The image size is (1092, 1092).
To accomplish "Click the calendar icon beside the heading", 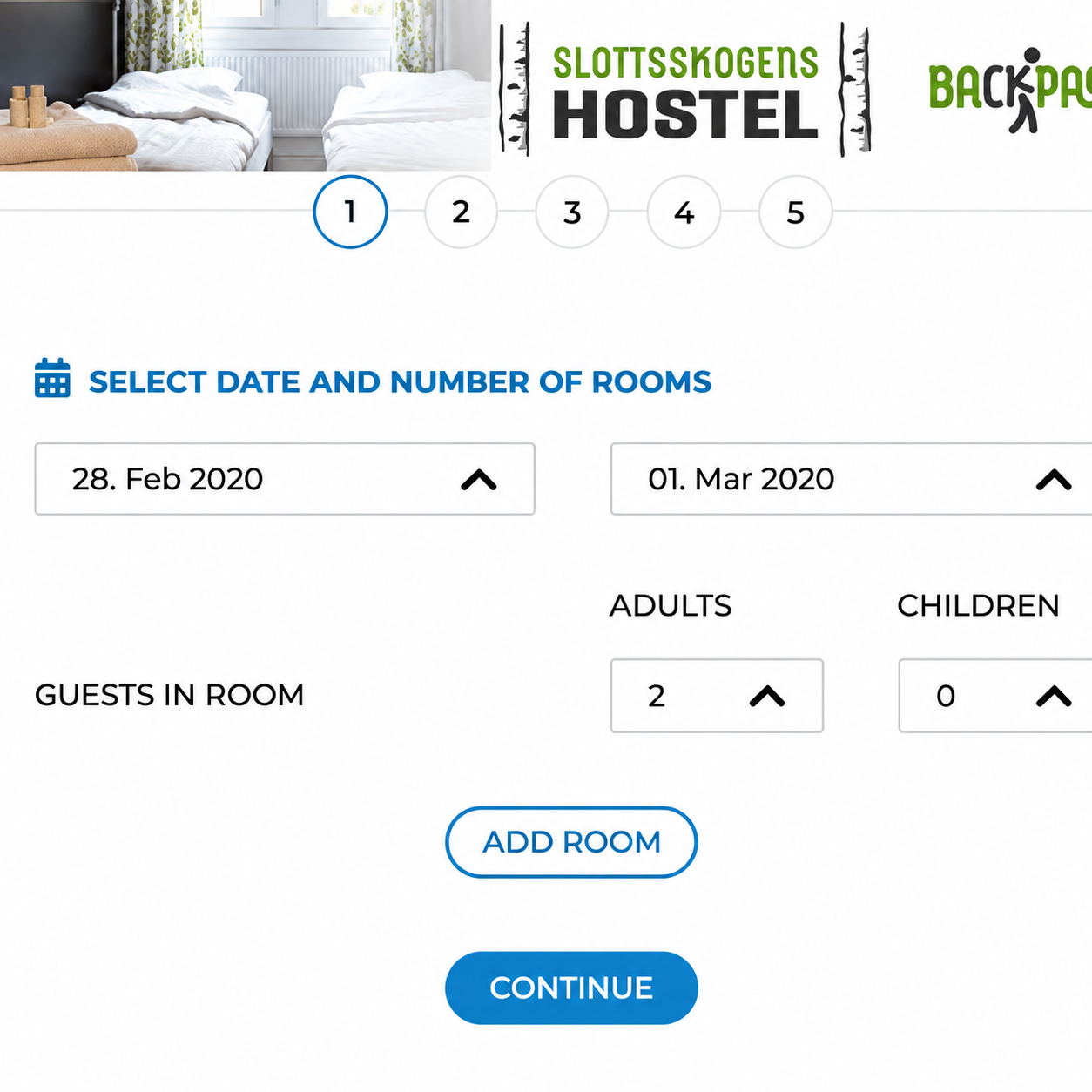I will coord(52,378).
